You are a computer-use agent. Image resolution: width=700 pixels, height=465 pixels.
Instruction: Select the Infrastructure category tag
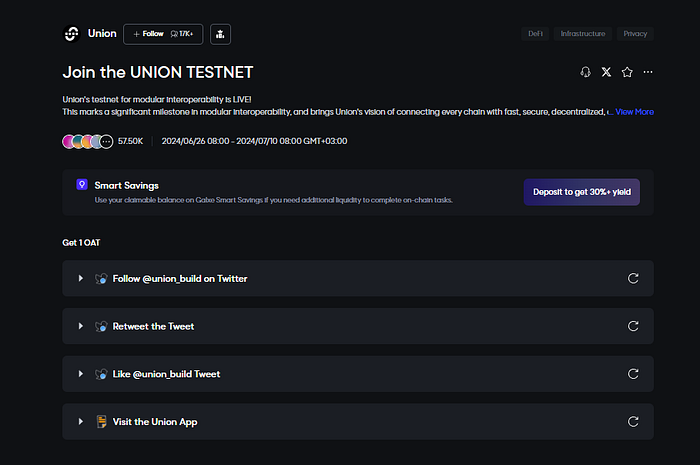[582, 34]
